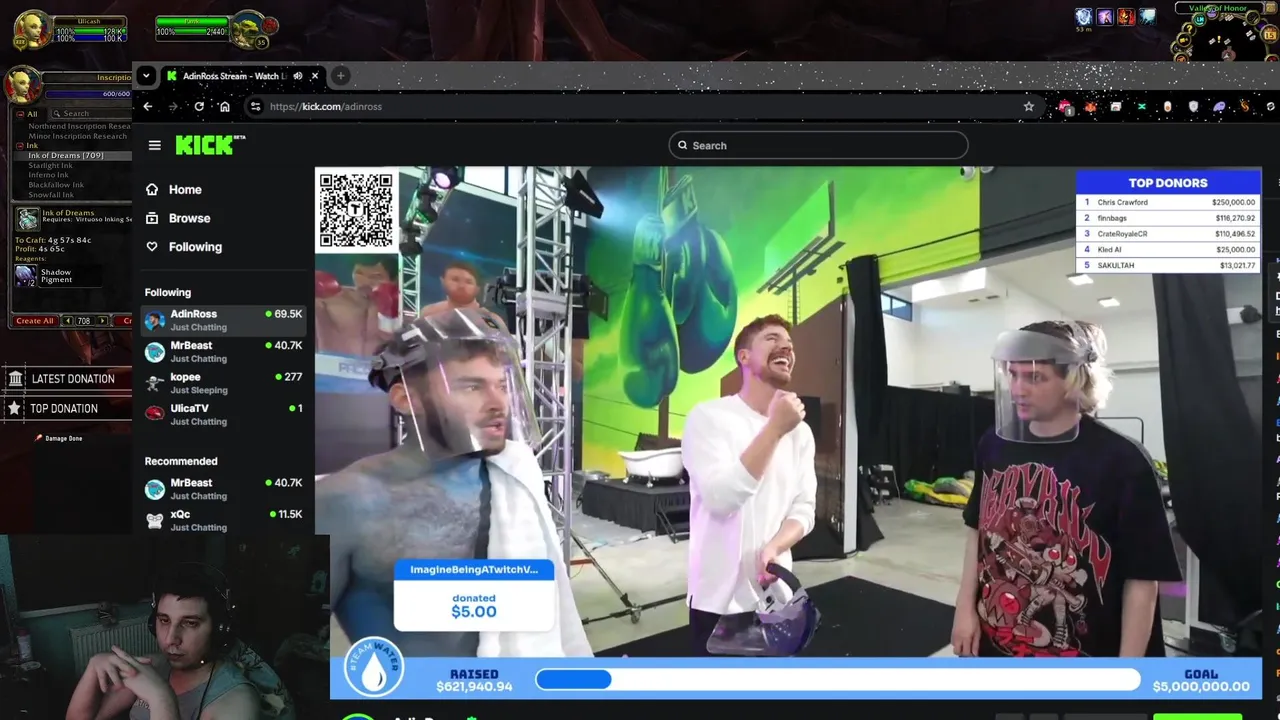This screenshot has width=1280, height=720.
Task: Click the Ink of Dreams item icon
Action: pos(27,218)
